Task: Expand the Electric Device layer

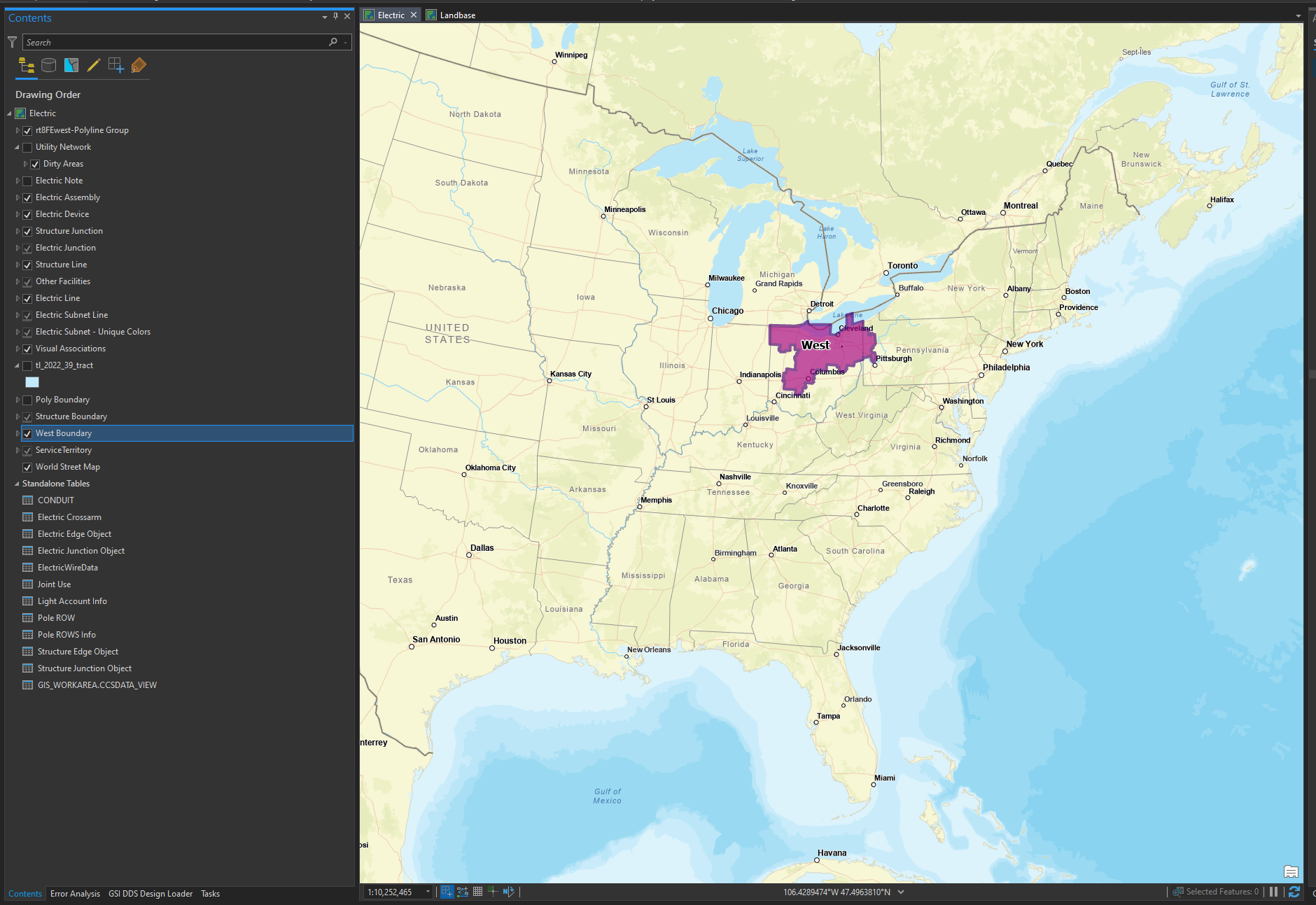Action: [x=17, y=214]
